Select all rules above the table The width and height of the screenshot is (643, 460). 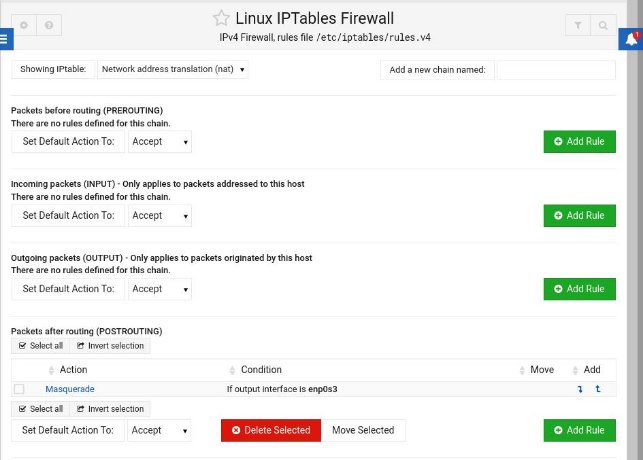point(41,346)
